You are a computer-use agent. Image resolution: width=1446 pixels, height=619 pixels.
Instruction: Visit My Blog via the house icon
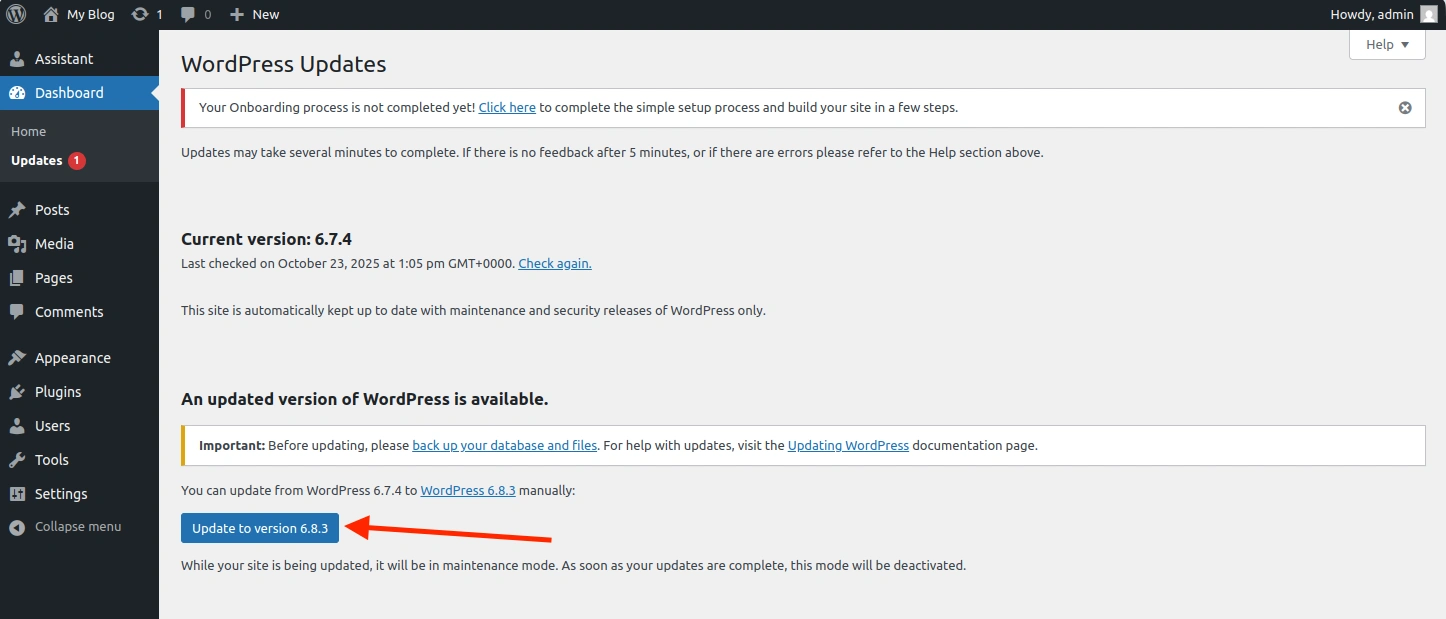tap(48, 14)
